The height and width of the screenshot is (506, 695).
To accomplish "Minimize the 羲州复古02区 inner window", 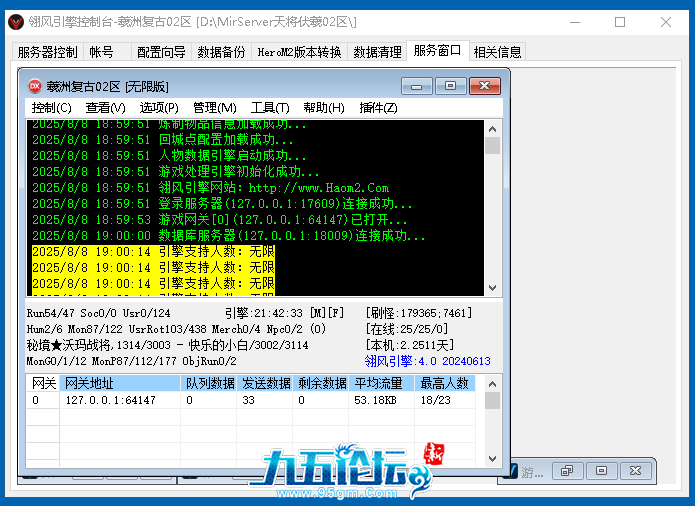I will click(x=417, y=86).
